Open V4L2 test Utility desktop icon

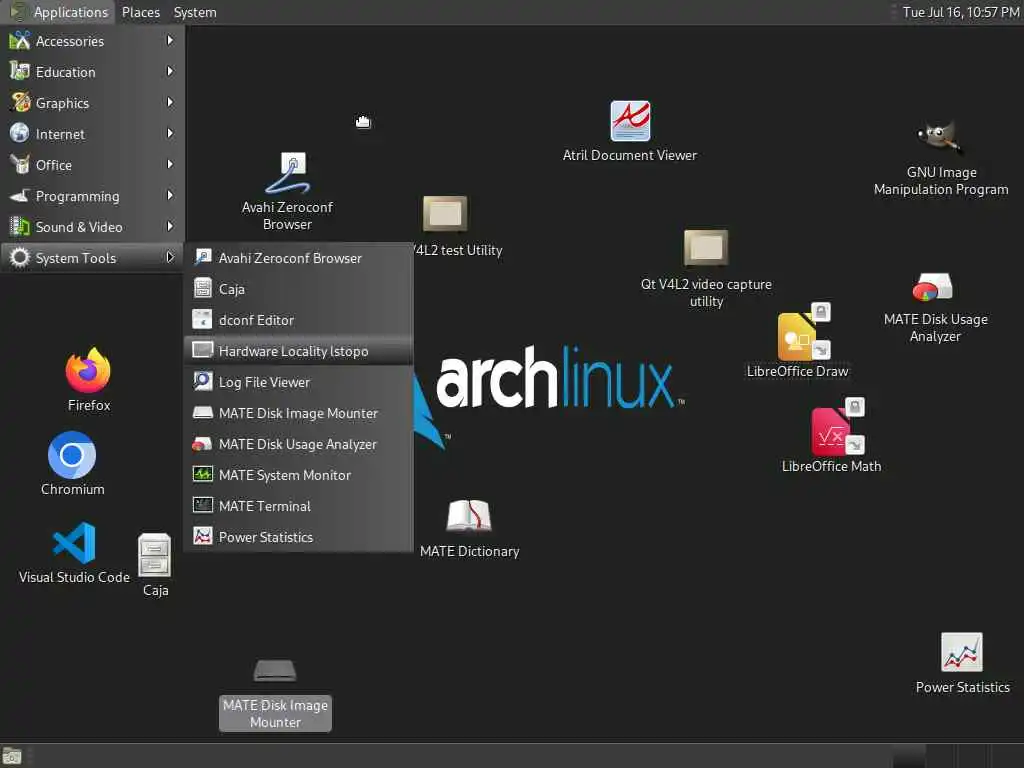pos(445,214)
